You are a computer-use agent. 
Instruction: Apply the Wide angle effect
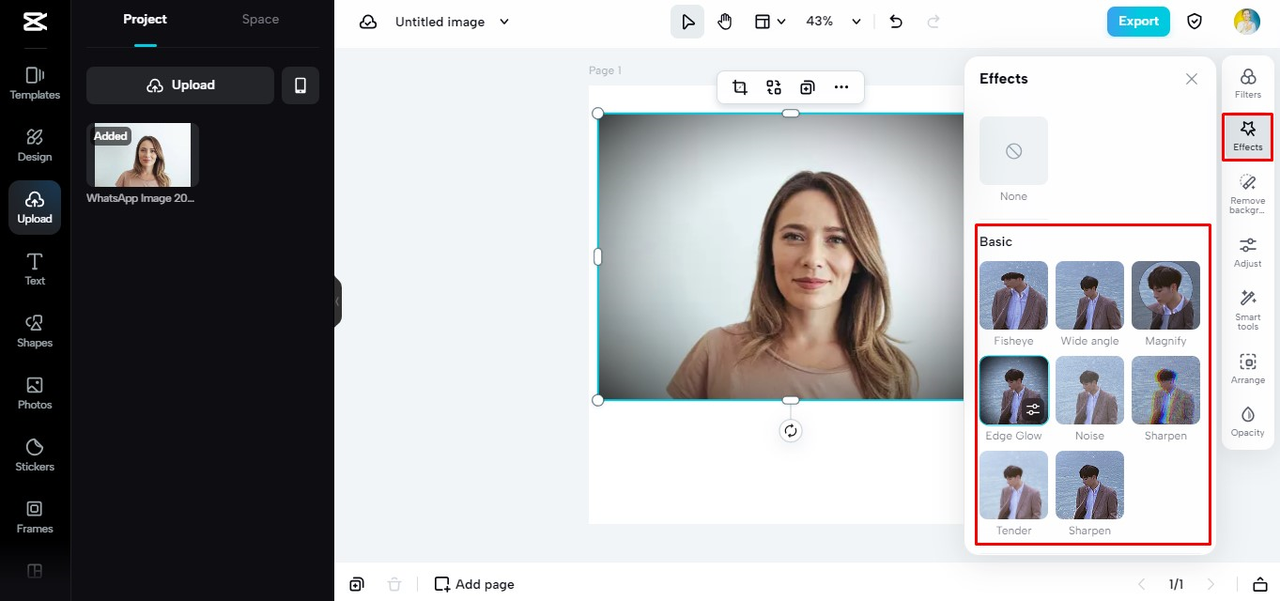[x=1090, y=295]
